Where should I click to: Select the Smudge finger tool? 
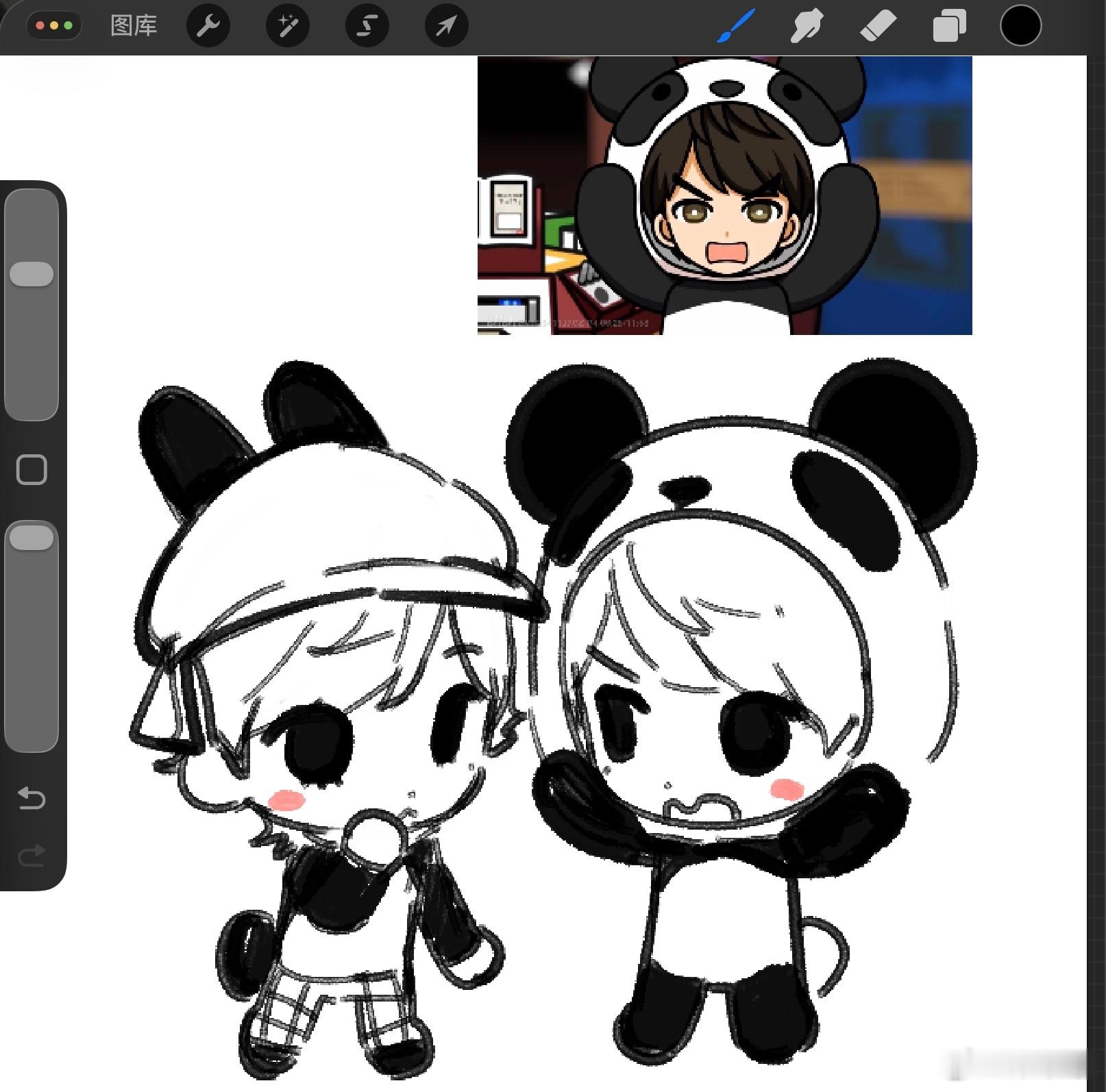806,26
